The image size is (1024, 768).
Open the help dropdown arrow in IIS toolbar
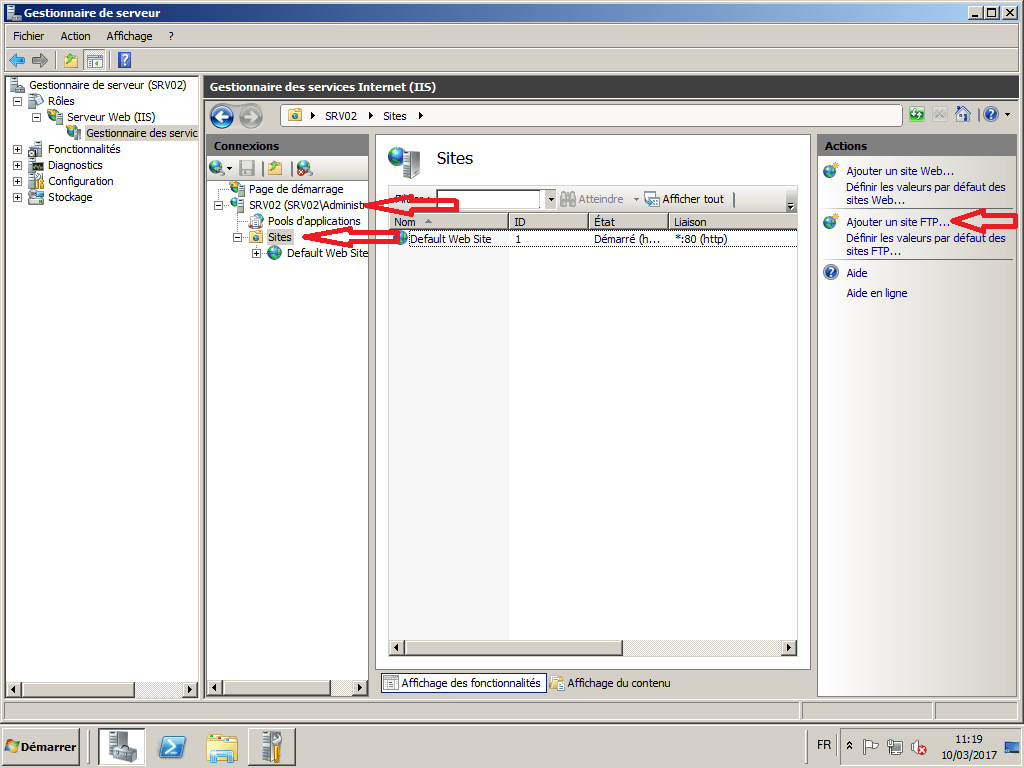[x=1006, y=115]
